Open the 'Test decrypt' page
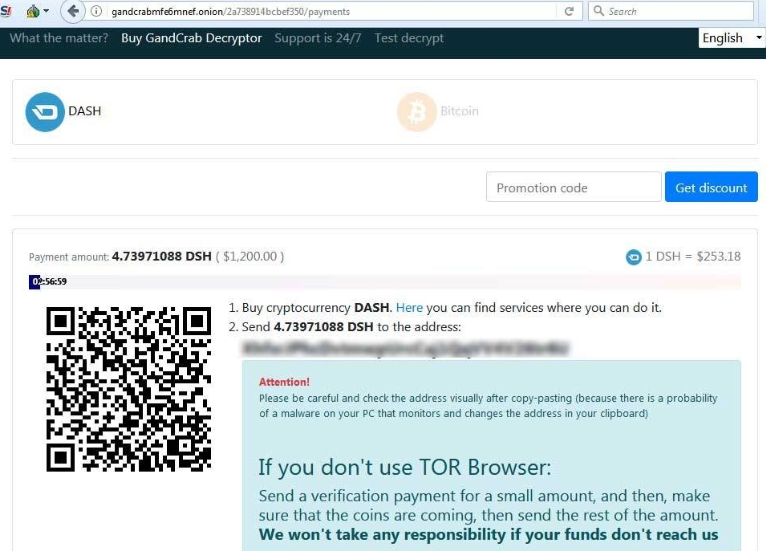Viewport: 766px width, 551px height. pos(409,38)
